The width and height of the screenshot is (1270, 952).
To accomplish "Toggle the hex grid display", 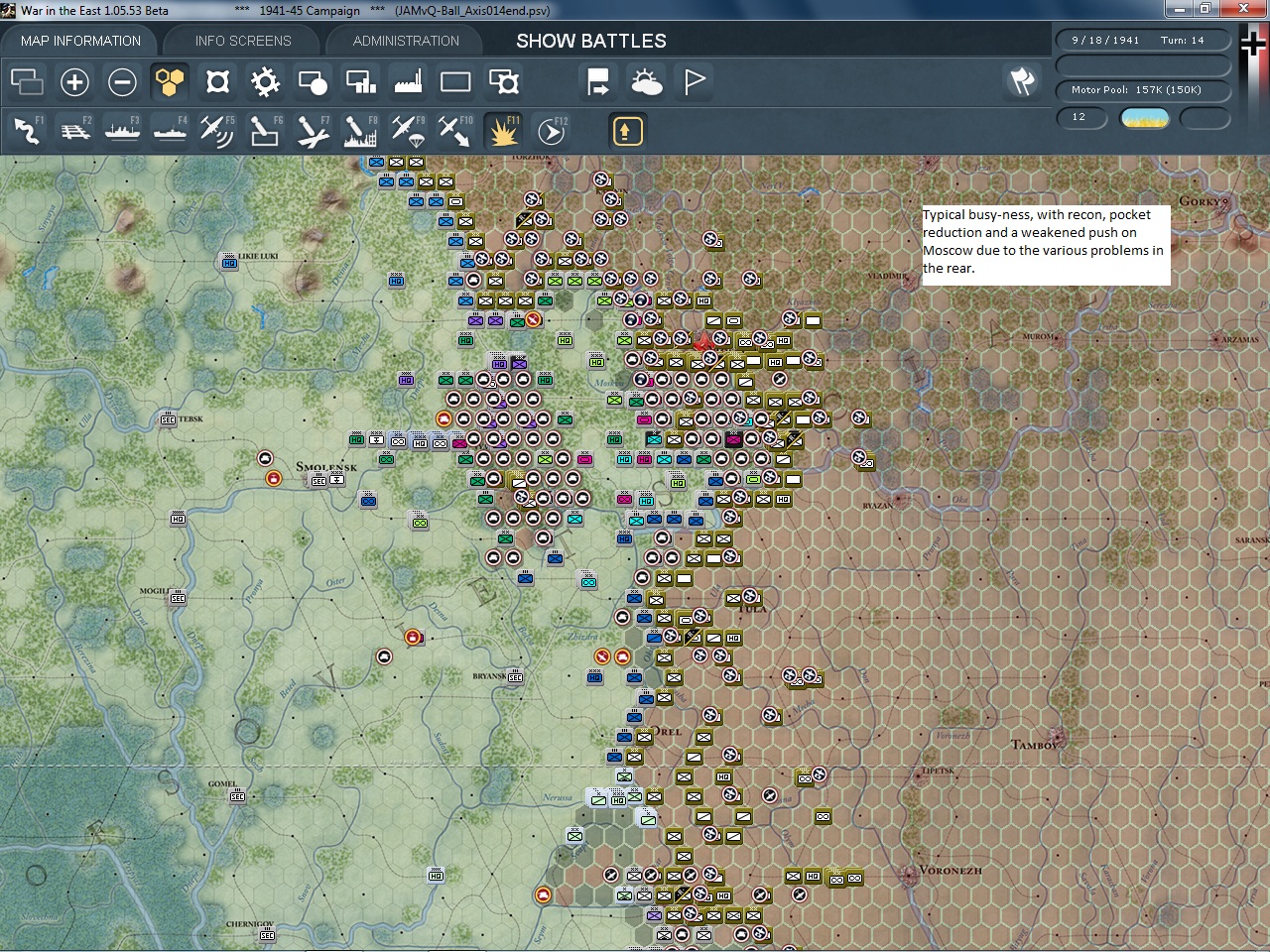I will [170, 81].
